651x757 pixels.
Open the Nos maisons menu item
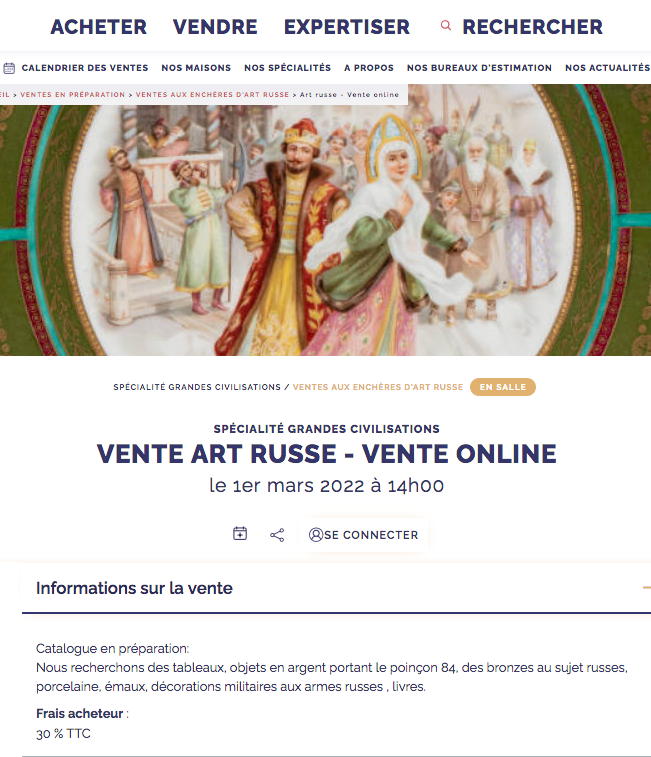[196, 68]
